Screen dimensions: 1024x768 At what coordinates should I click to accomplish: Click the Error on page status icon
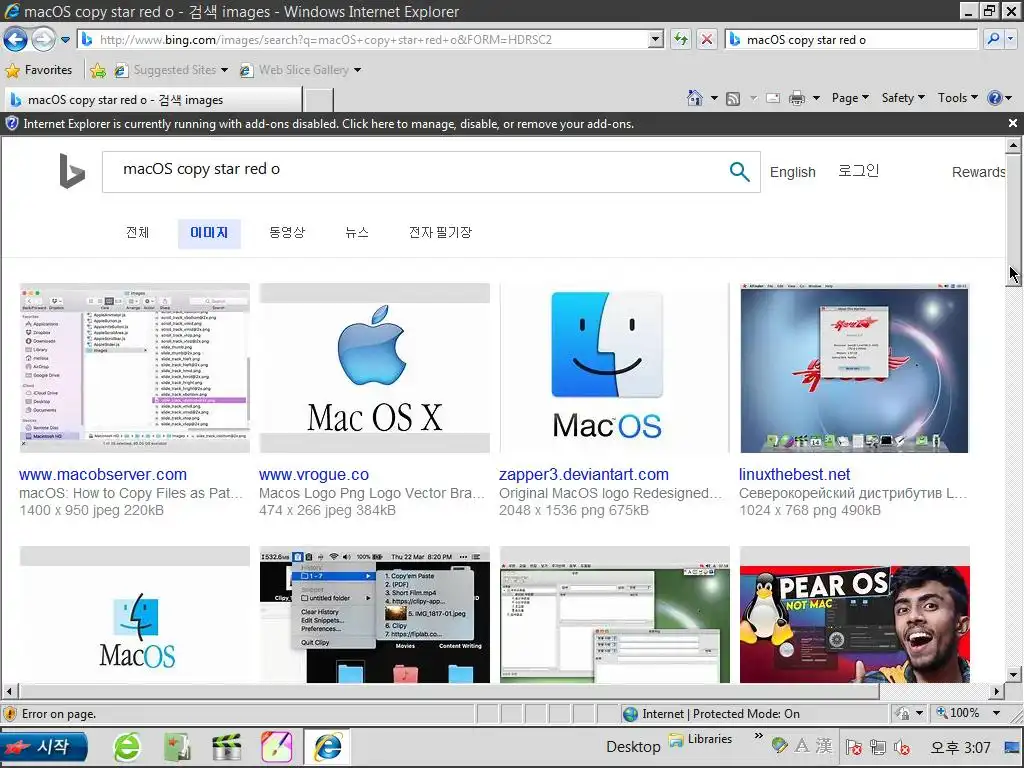(x=10, y=714)
